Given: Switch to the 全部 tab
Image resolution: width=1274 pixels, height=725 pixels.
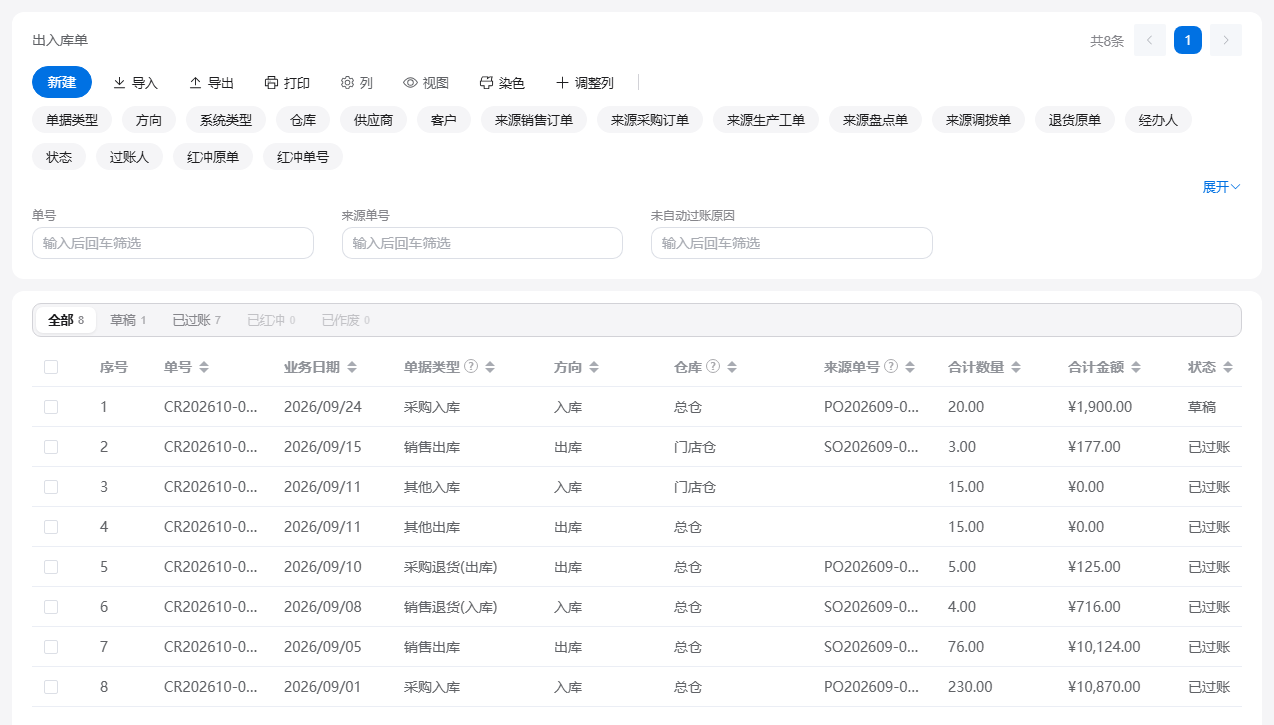Looking at the screenshot, I should tap(66, 320).
